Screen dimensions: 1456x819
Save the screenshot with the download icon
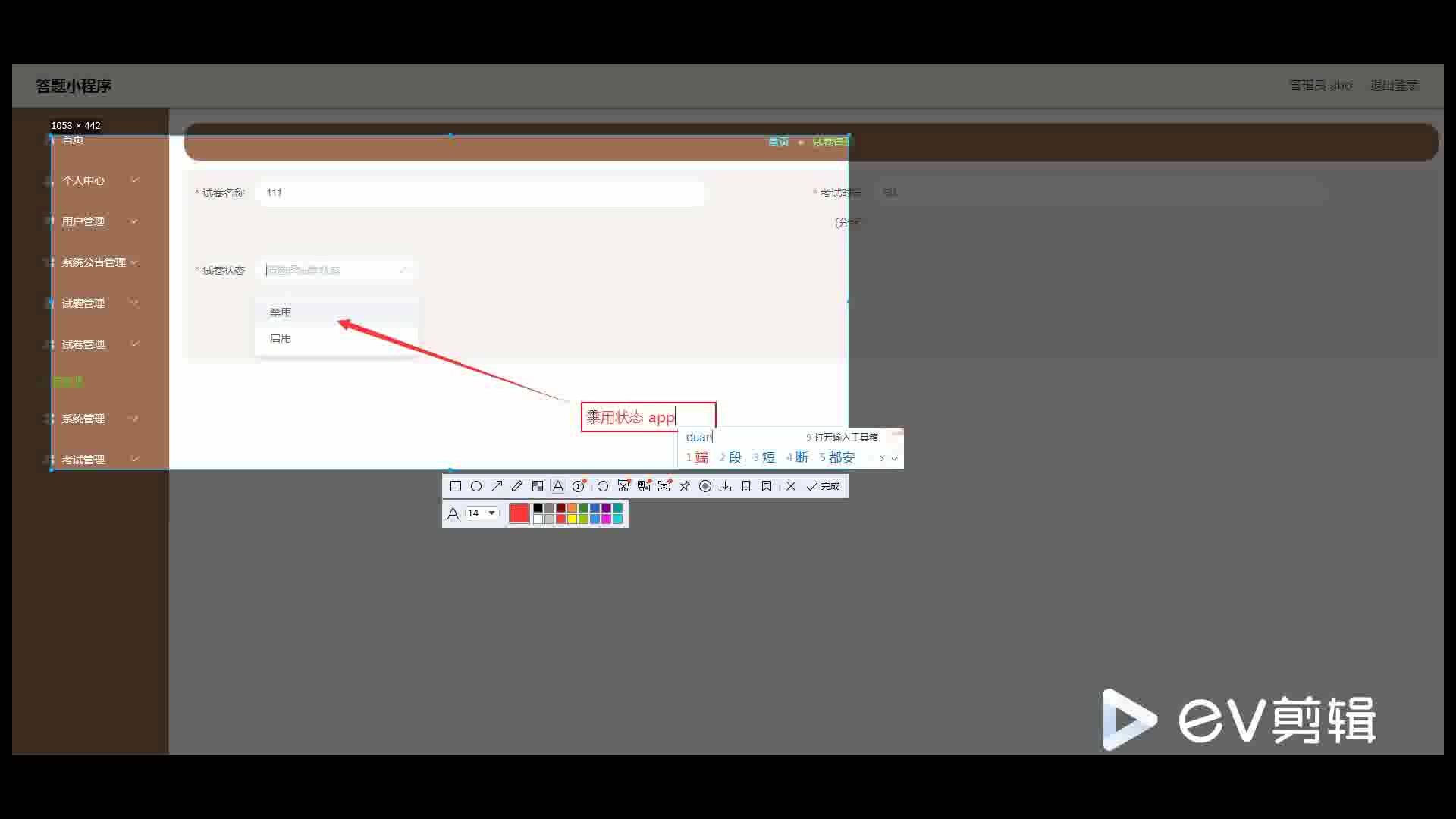tap(726, 486)
